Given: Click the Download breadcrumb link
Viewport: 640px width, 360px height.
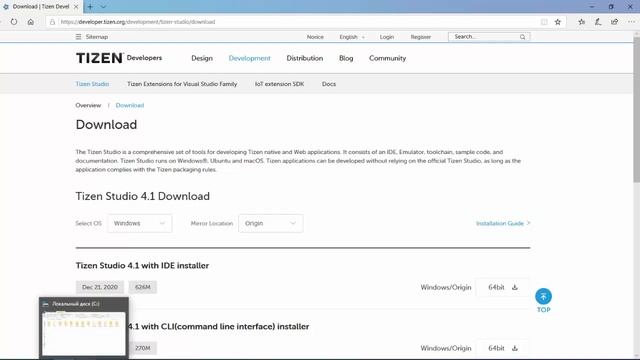Looking at the screenshot, I should [130, 105].
